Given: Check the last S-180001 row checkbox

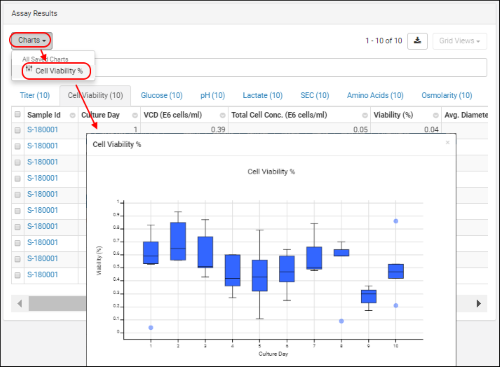Looking at the screenshot, I should coord(18,275).
